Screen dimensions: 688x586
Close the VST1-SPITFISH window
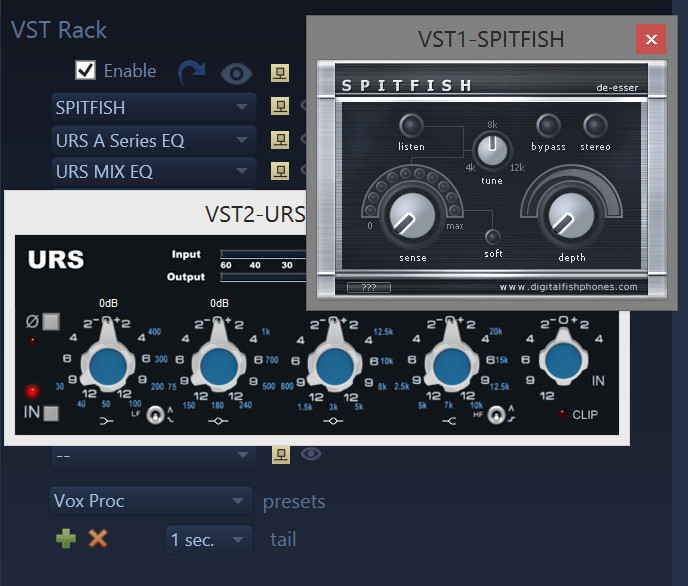click(651, 39)
